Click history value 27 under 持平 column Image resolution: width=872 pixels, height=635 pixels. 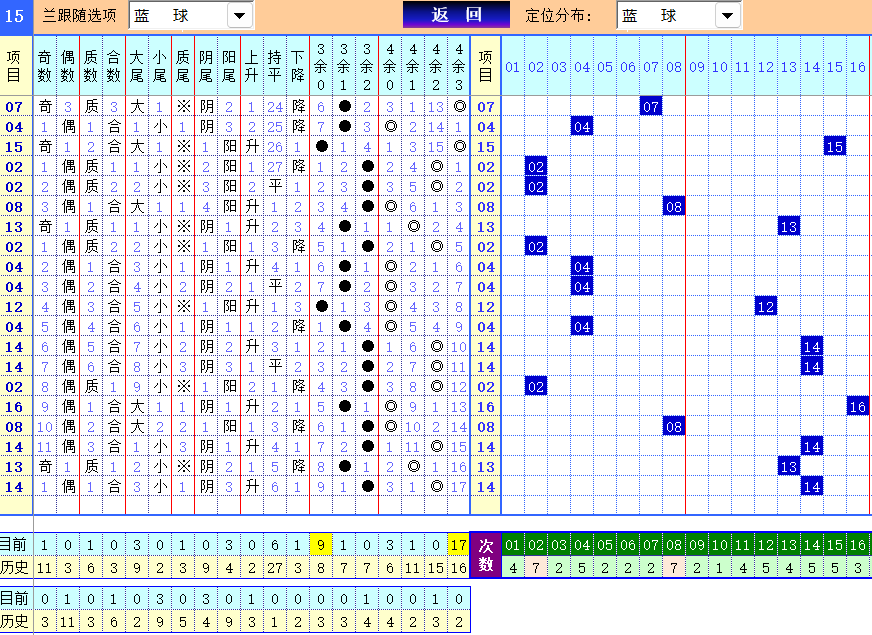(275, 568)
